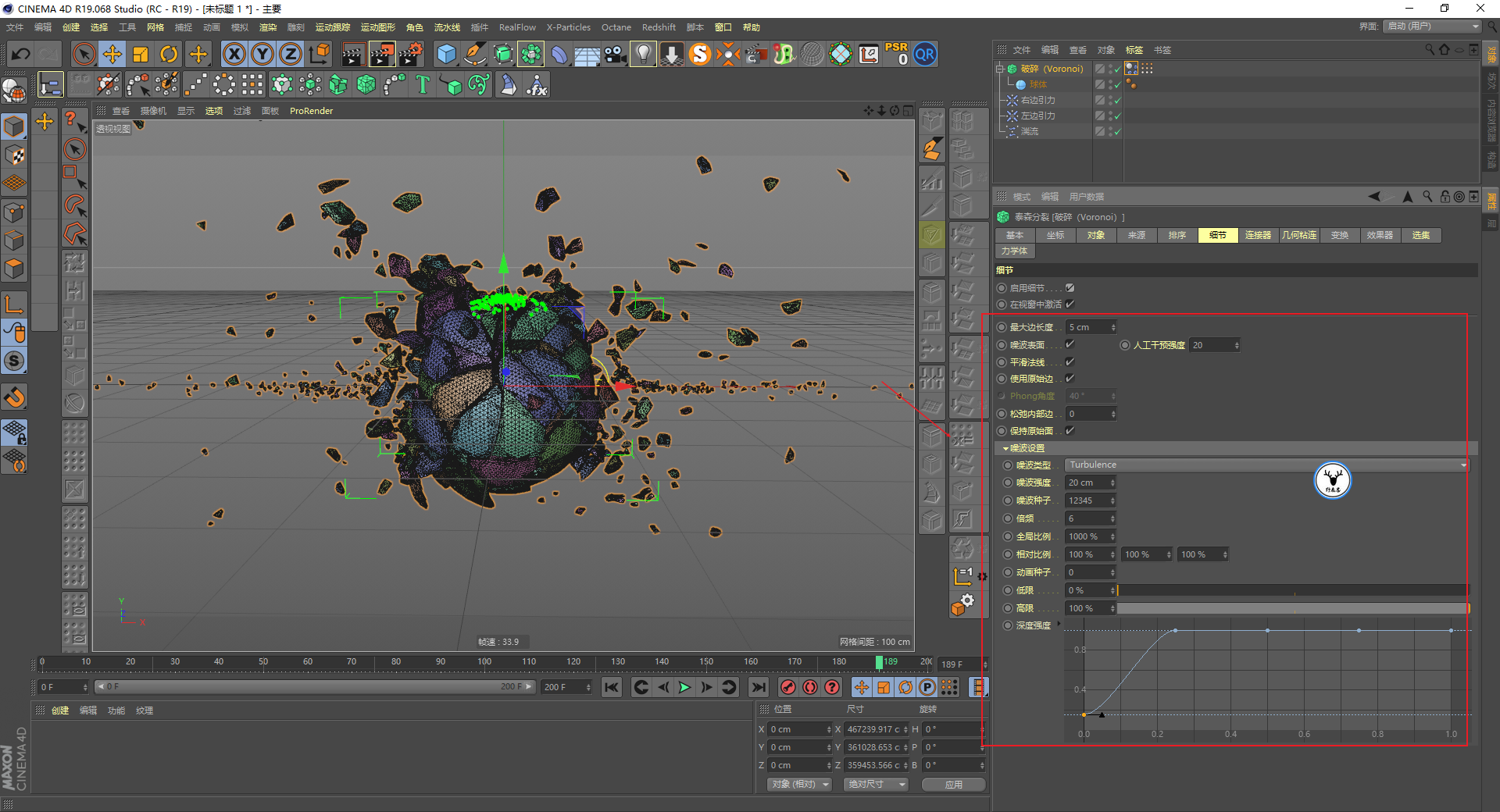Toggle the green enable check for 破碎 (Voronoi)
This screenshot has height=812, width=1500.
tap(1118, 69)
